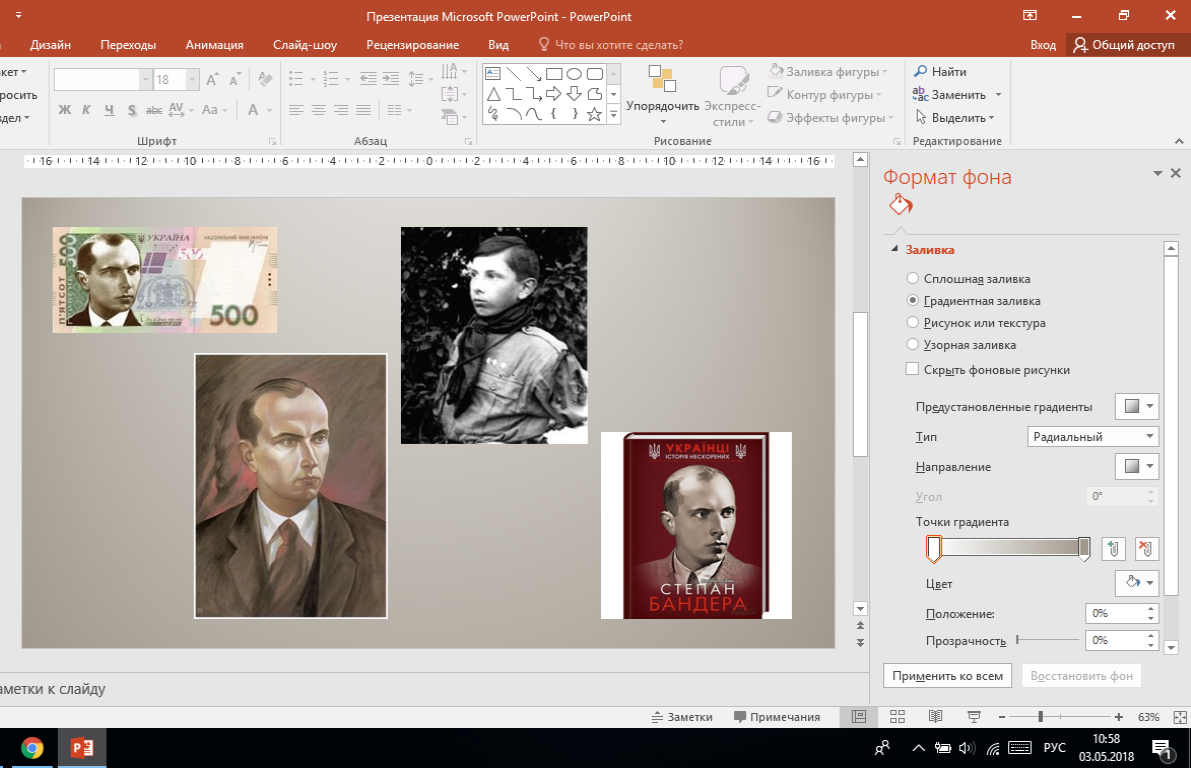Expand Заливка фигуры dropdown
Image resolution: width=1191 pixels, height=769 pixels.
[x=885, y=71]
